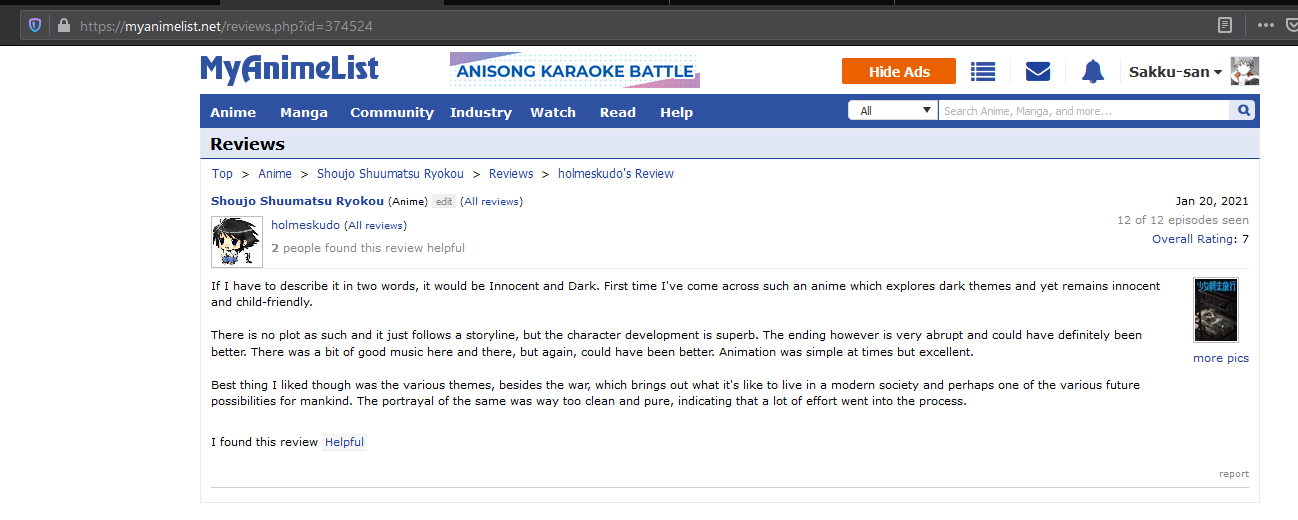
Task: Open the Manga menu
Action: click(x=304, y=112)
